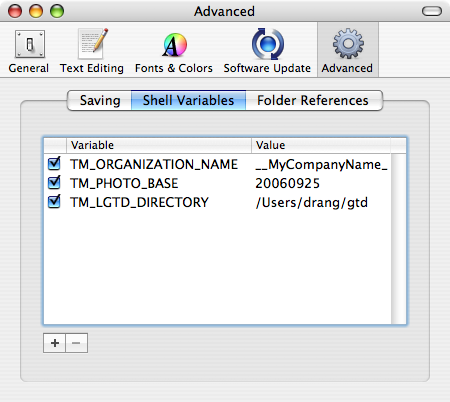450x402 pixels.
Task: Remove variable with the minus button
Action: click(76, 343)
